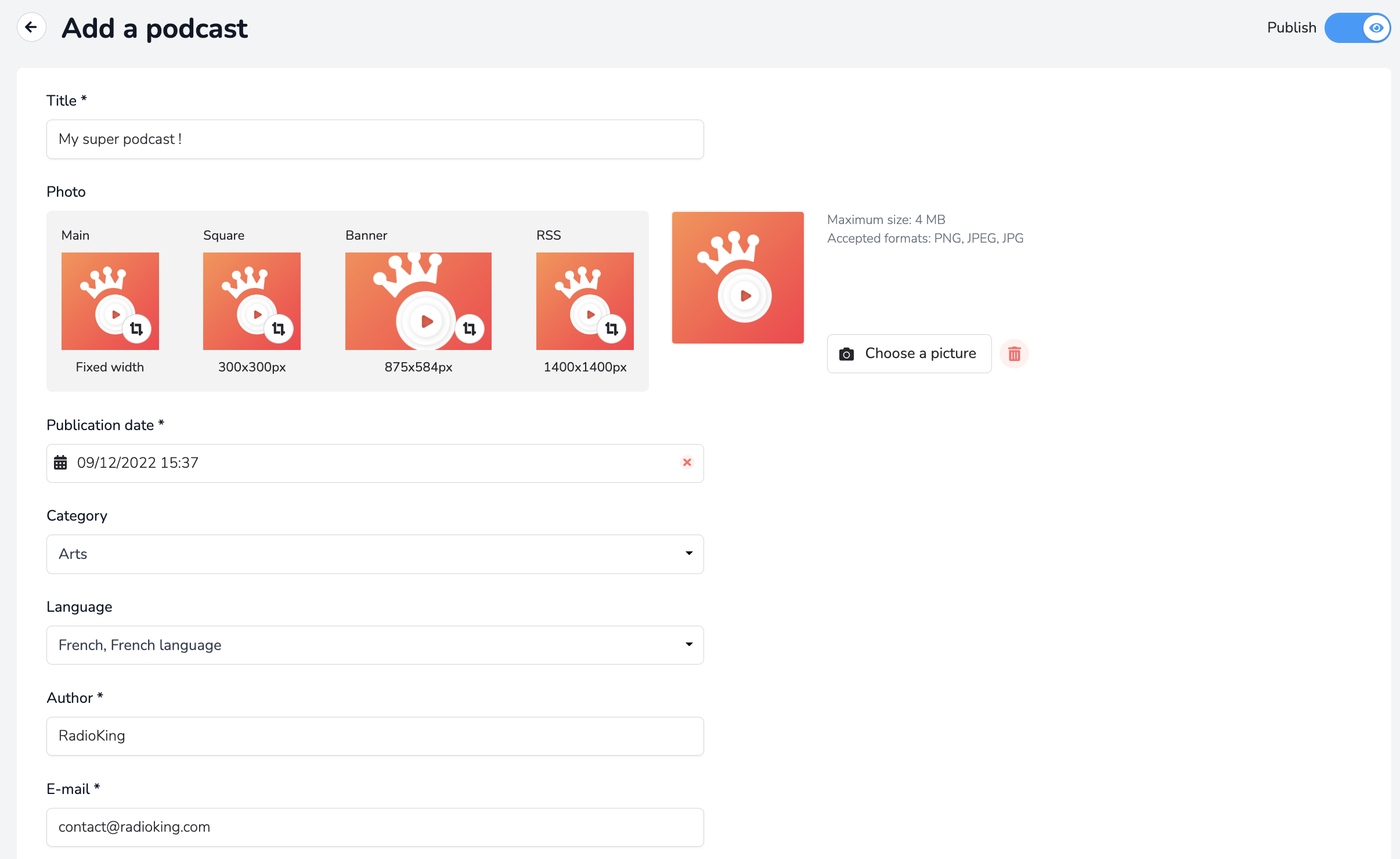Select the RSS photo thumbnail
The width and height of the screenshot is (1400, 859).
click(x=584, y=301)
